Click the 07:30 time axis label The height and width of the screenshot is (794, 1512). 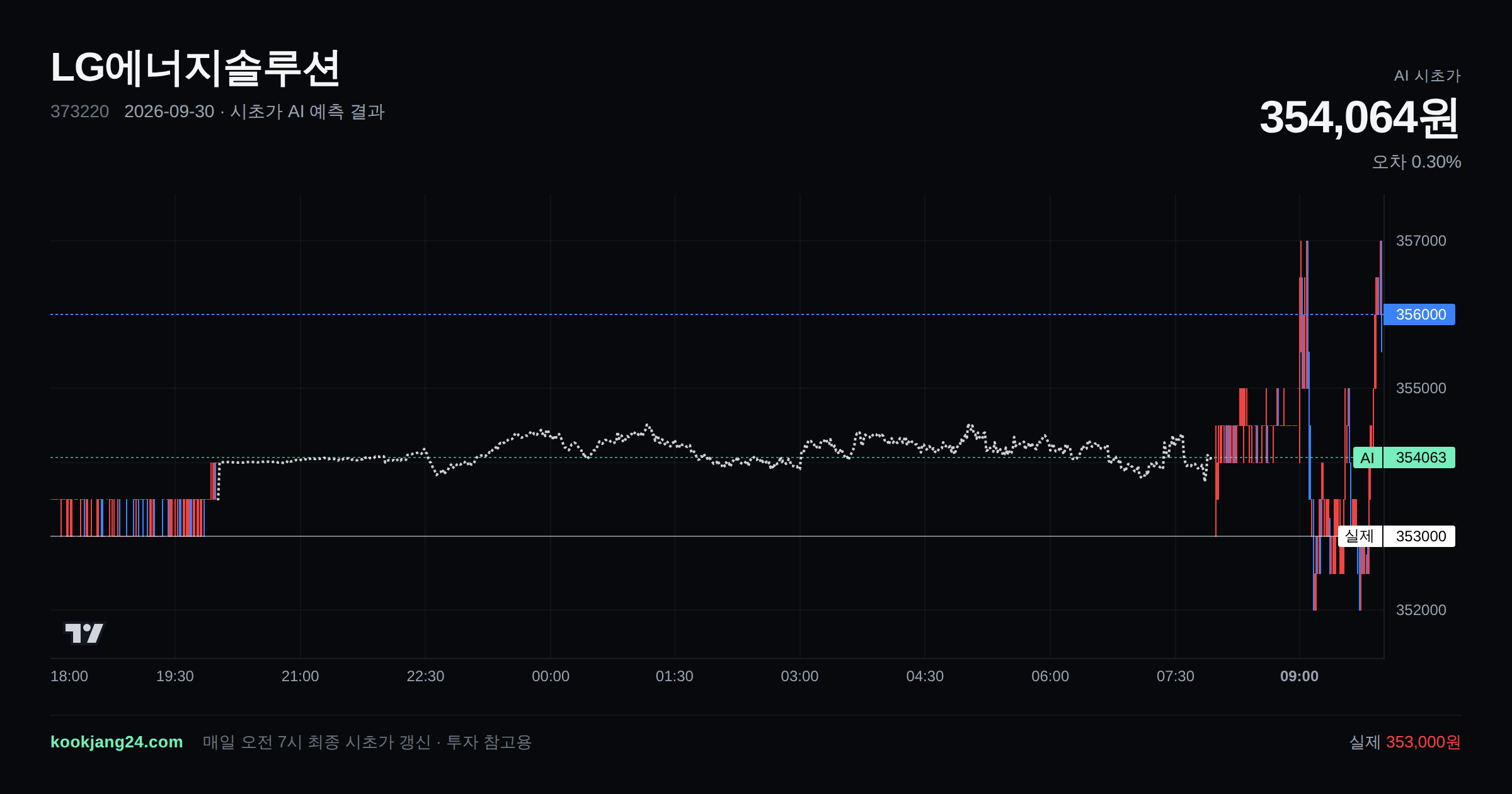point(1176,676)
